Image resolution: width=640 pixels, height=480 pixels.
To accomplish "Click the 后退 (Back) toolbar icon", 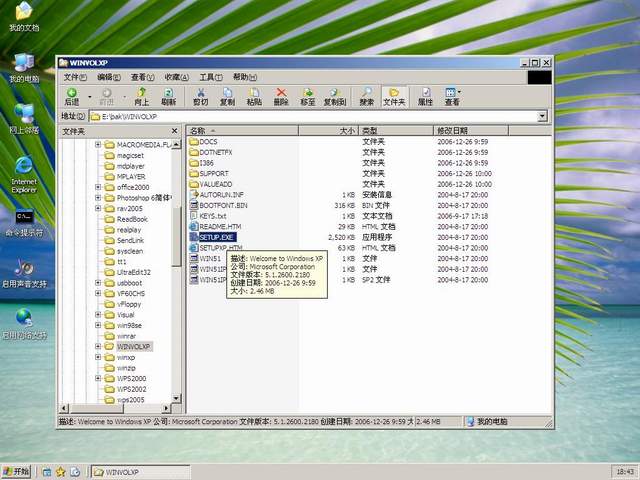I will coord(71,94).
